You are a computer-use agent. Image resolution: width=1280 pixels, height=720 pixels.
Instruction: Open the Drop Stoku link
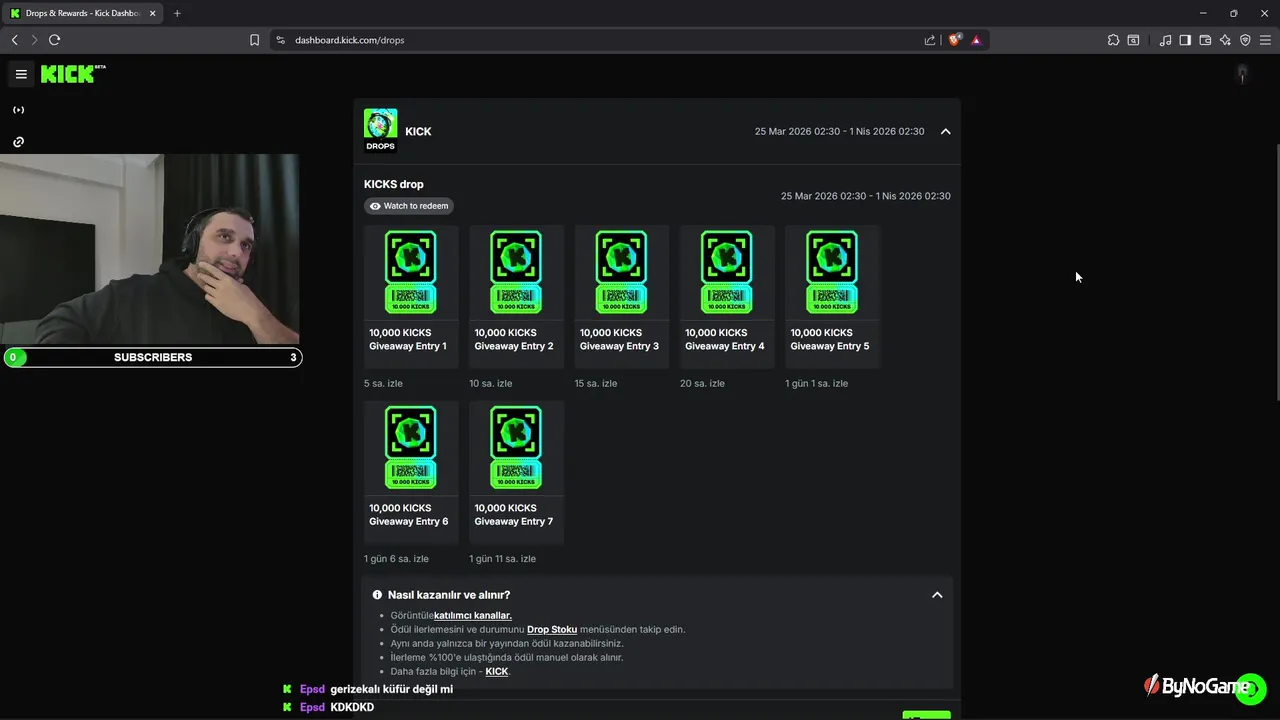tap(552, 630)
